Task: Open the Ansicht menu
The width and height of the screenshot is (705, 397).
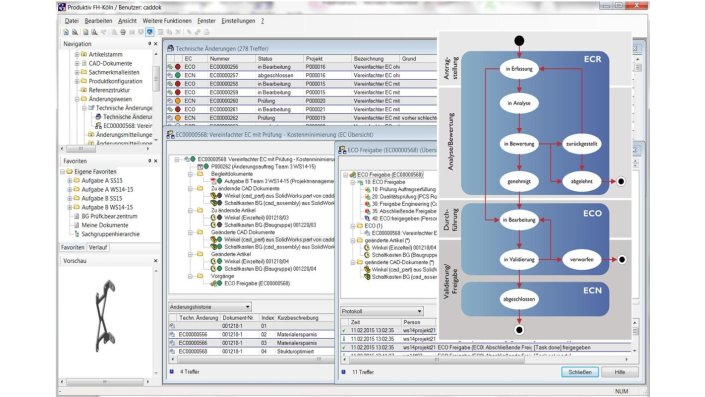Action: [127, 21]
